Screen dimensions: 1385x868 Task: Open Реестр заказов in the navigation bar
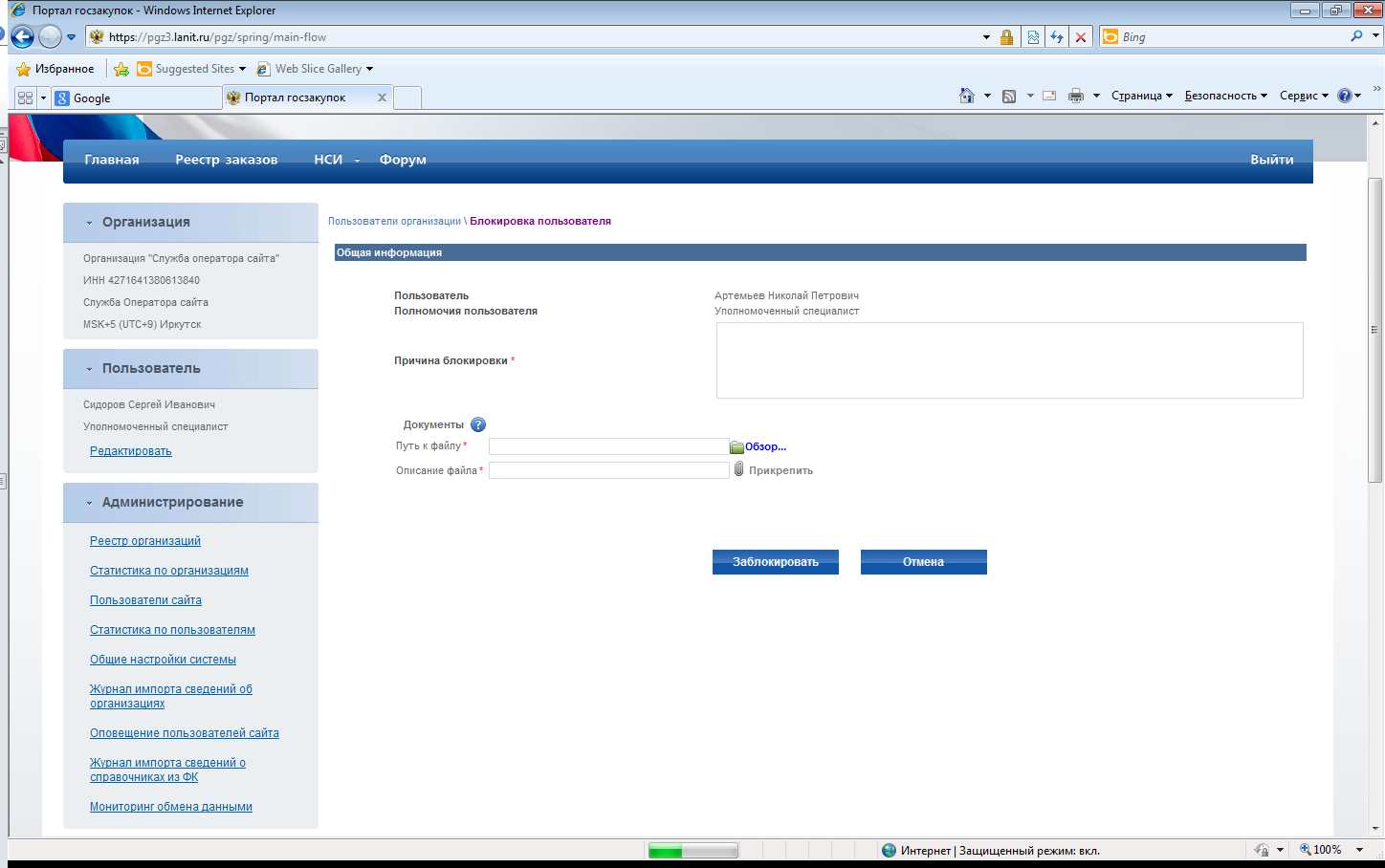click(x=227, y=160)
